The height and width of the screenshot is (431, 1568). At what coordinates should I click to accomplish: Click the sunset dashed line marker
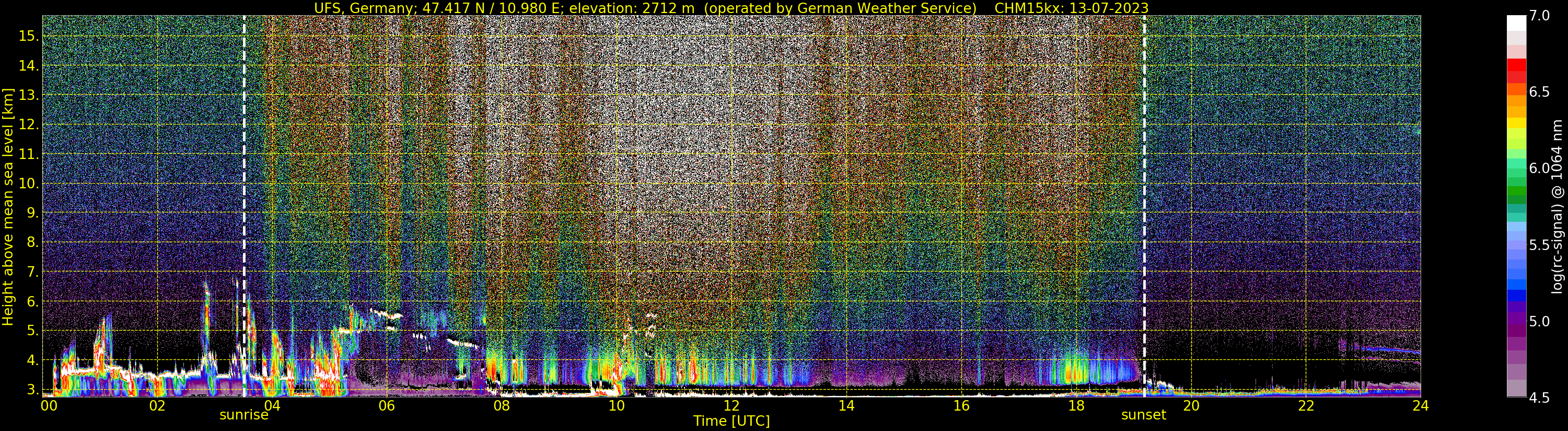[1144, 206]
